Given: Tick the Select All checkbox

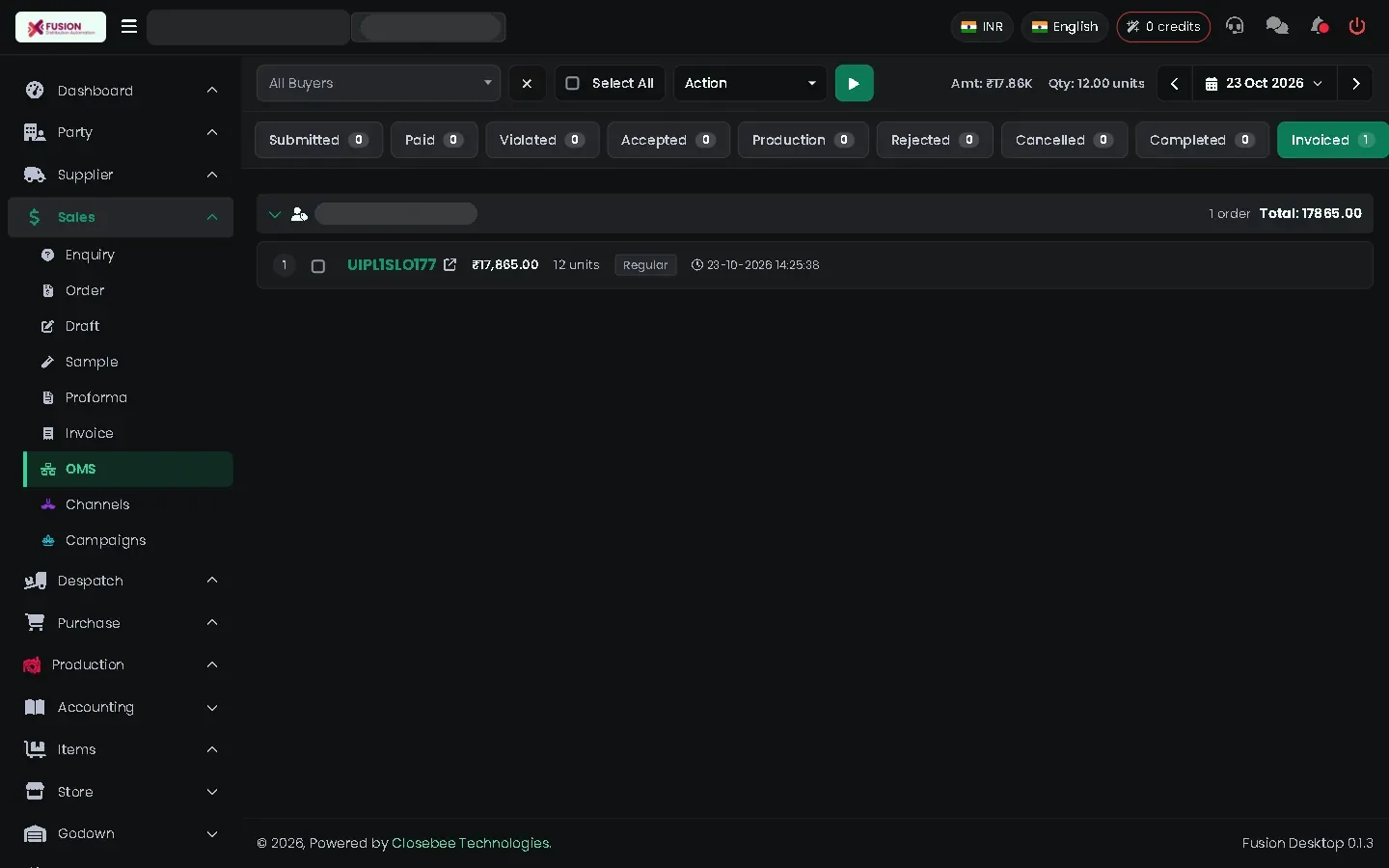Looking at the screenshot, I should pyautogui.click(x=572, y=83).
